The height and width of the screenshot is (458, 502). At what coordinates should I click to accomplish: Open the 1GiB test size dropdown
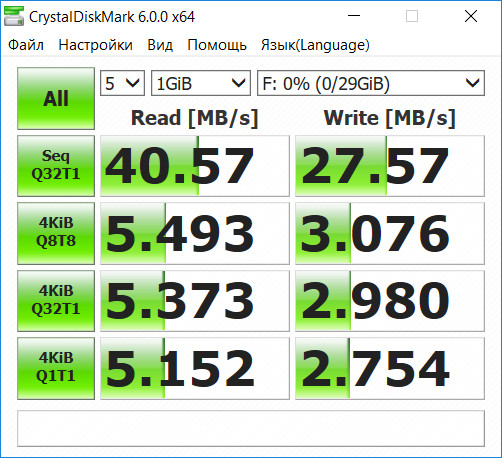coord(201,83)
